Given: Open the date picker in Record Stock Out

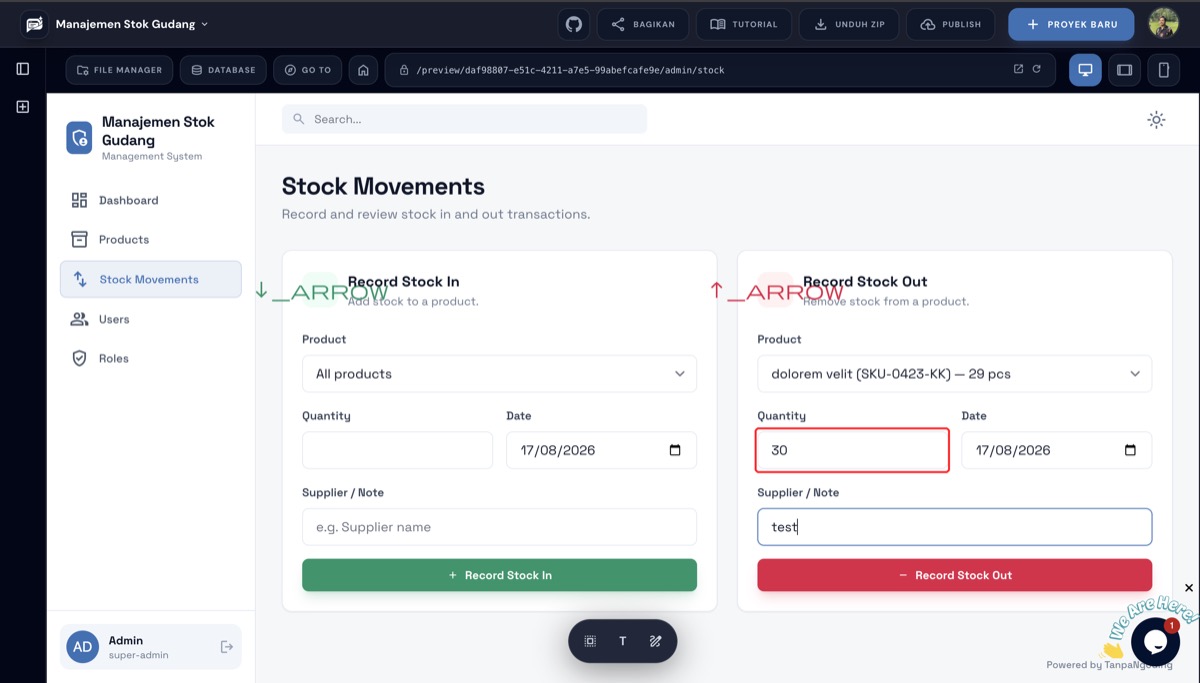Looking at the screenshot, I should click(1130, 450).
